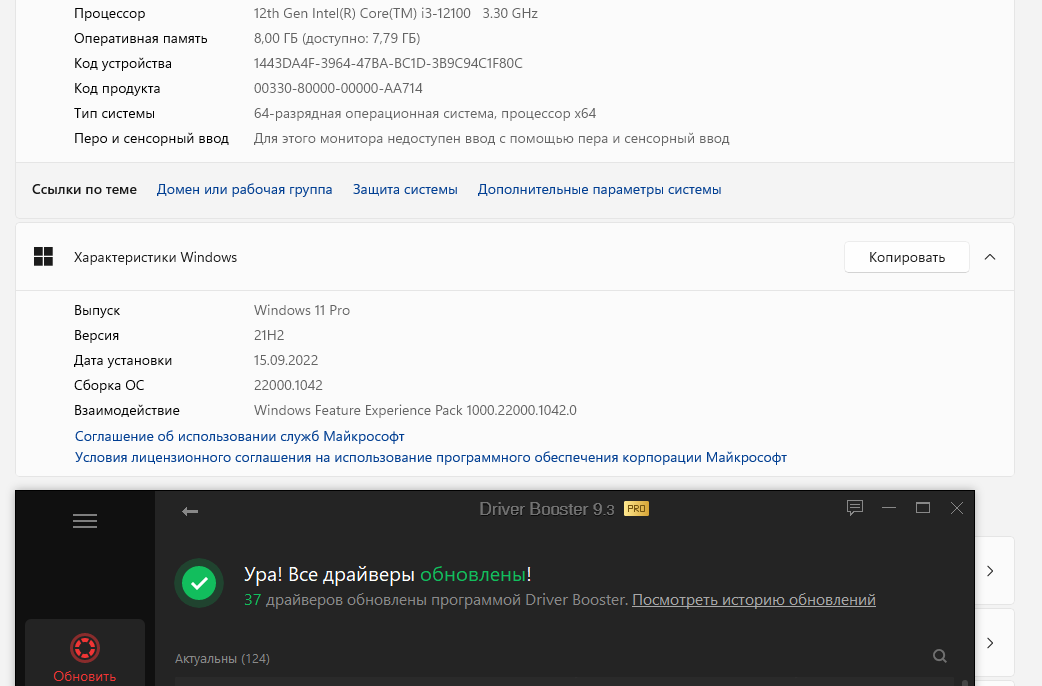Select the Актуальны (124) list header

tap(222, 659)
